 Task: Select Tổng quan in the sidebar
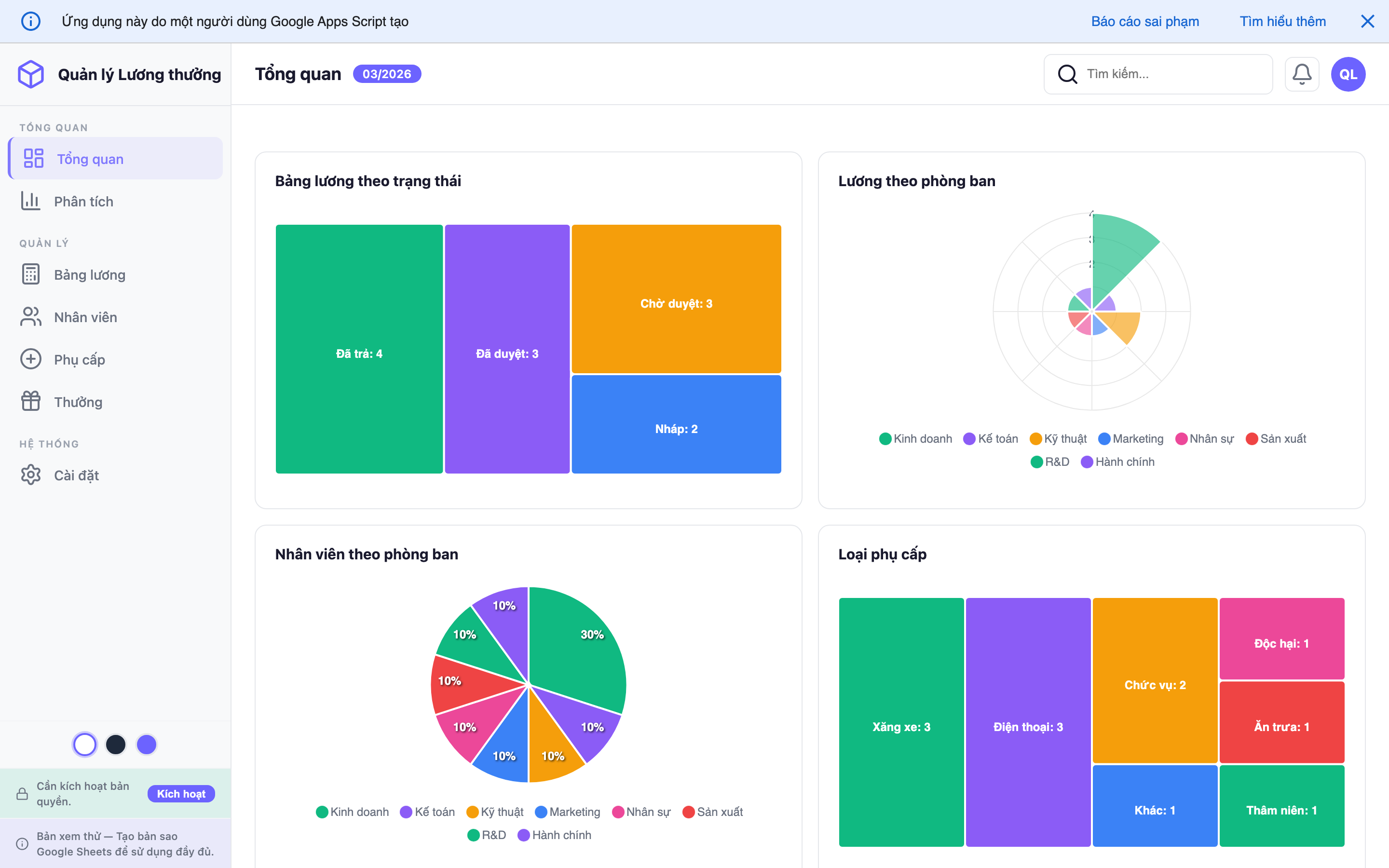(90, 159)
